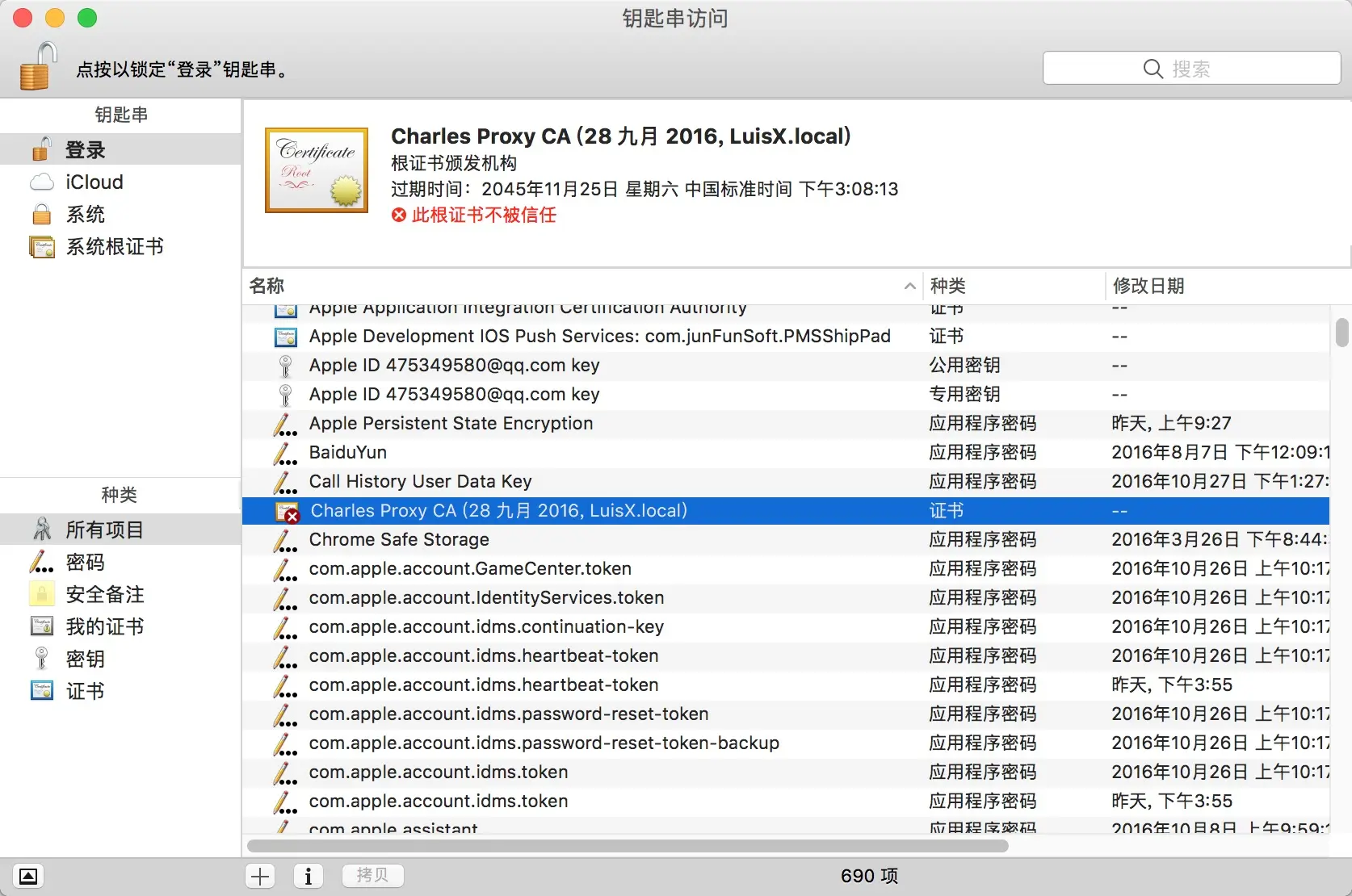The width and height of the screenshot is (1352, 896).
Task: Click the iCloud cloud icon
Action: (x=42, y=182)
